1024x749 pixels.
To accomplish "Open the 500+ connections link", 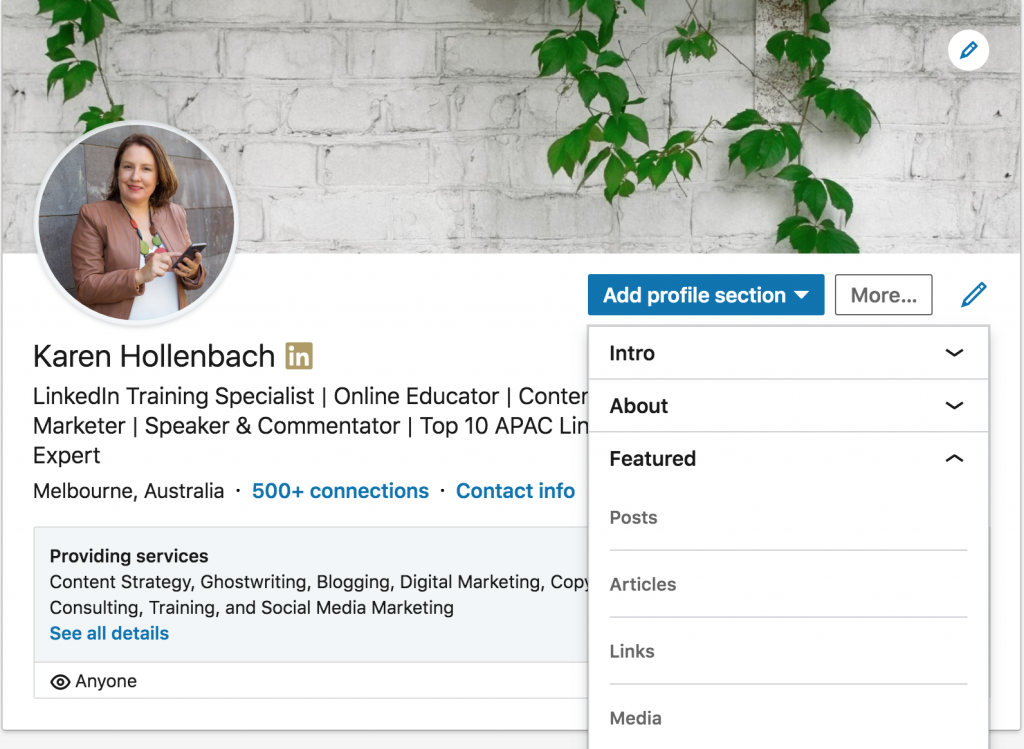I will (x=340, y=491).
